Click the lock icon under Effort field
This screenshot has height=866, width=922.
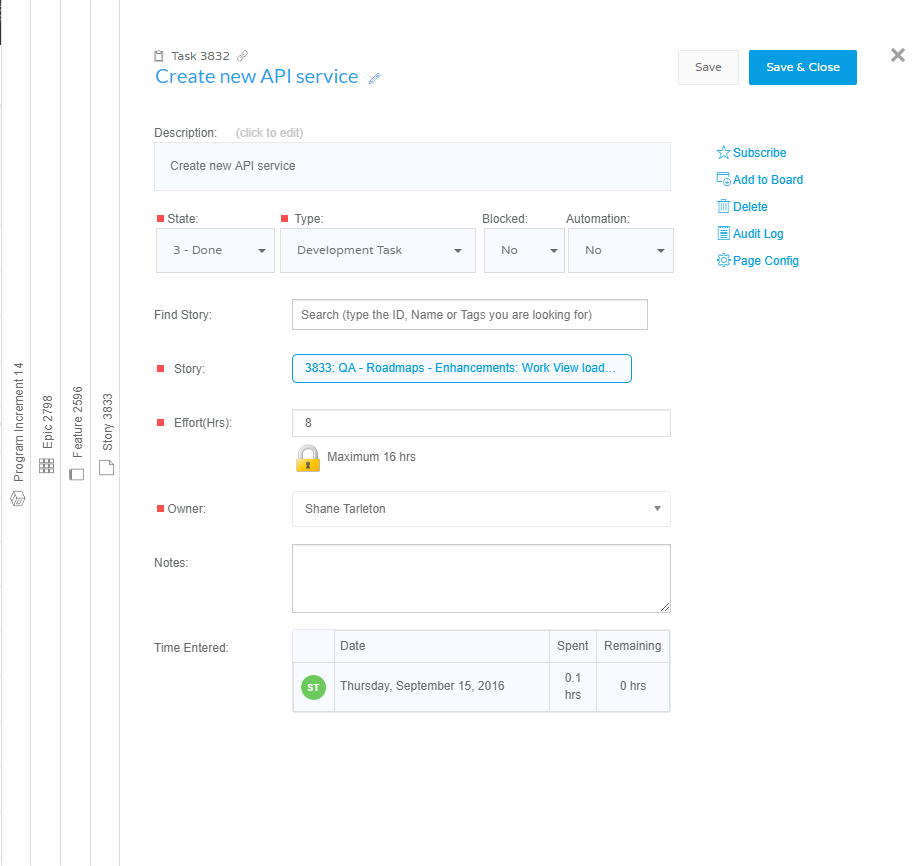tap(307, 458)
